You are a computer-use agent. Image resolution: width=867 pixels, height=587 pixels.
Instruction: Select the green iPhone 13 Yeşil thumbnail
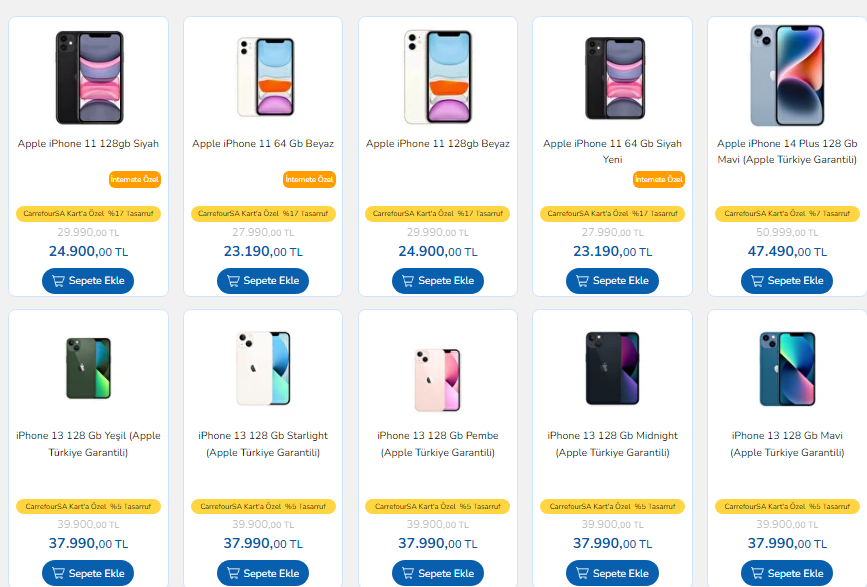click(x=88, y=368)
